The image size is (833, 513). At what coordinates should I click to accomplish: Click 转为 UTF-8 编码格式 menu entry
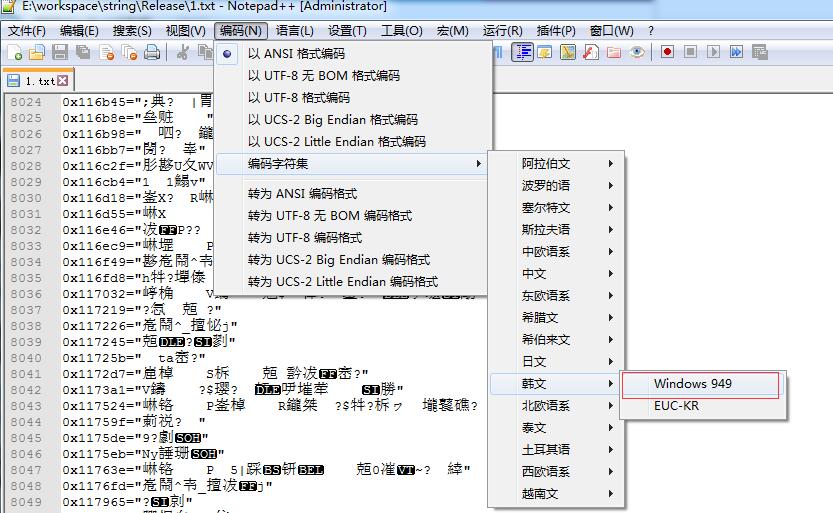304,238
